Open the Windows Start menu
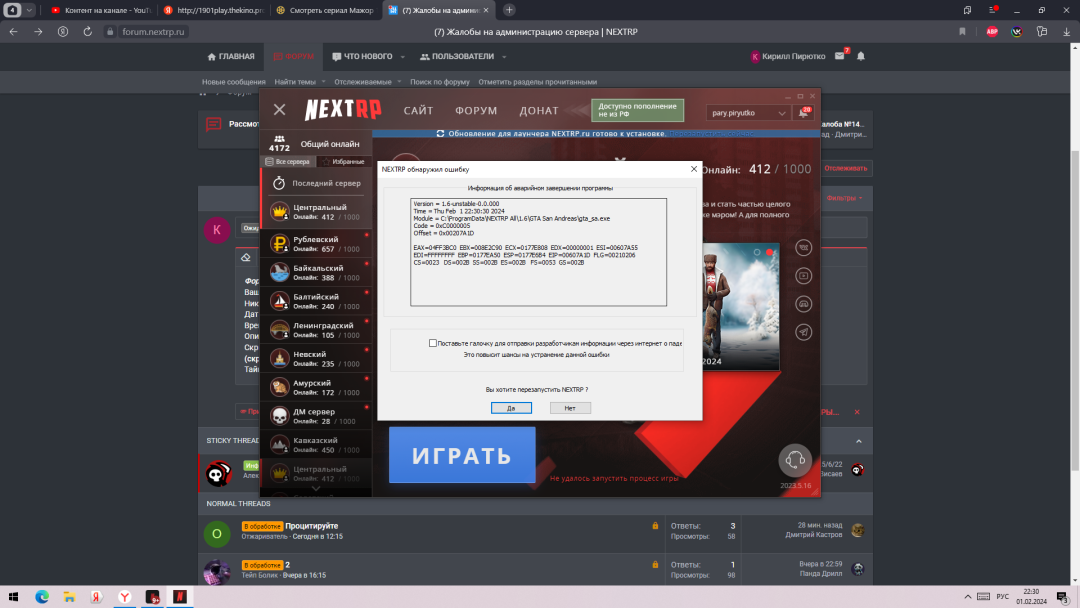 14,597
